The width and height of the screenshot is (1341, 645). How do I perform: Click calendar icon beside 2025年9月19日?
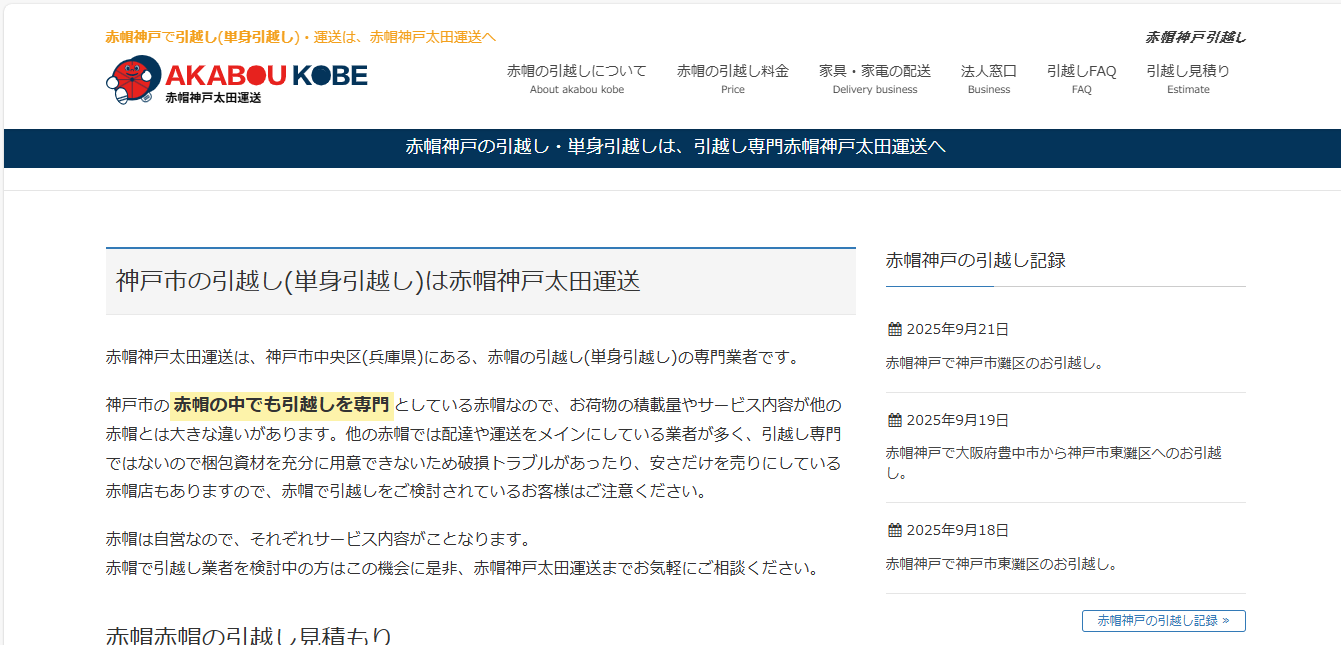pyautogui.click(x=895, y=420)
